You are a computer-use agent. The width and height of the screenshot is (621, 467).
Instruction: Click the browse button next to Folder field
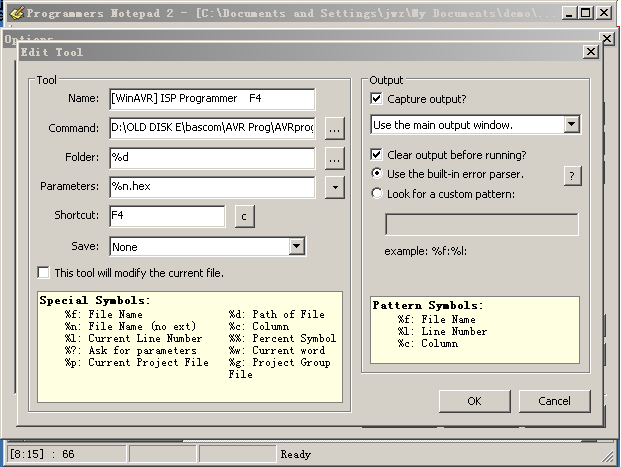click(x=335, y=158)
